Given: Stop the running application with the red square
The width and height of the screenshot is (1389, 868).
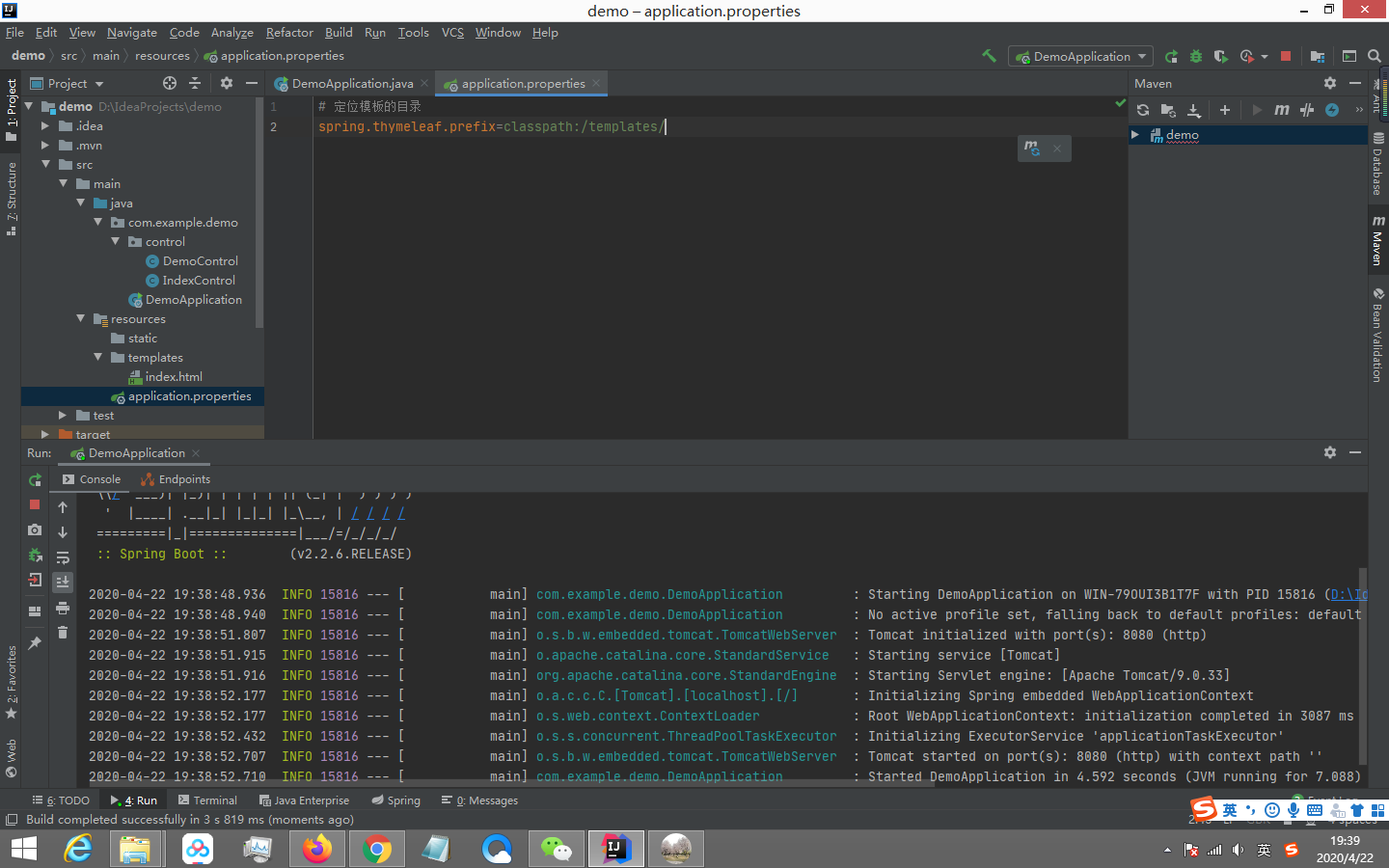Looking at the screenshot, I should pos(1286,56).
